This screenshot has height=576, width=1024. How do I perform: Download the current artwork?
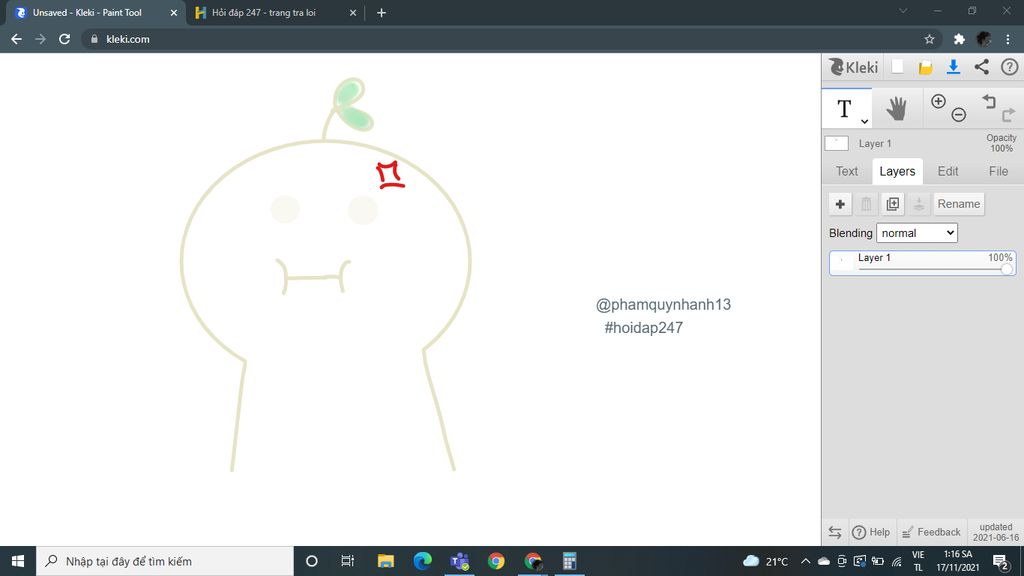click(952, 66)
